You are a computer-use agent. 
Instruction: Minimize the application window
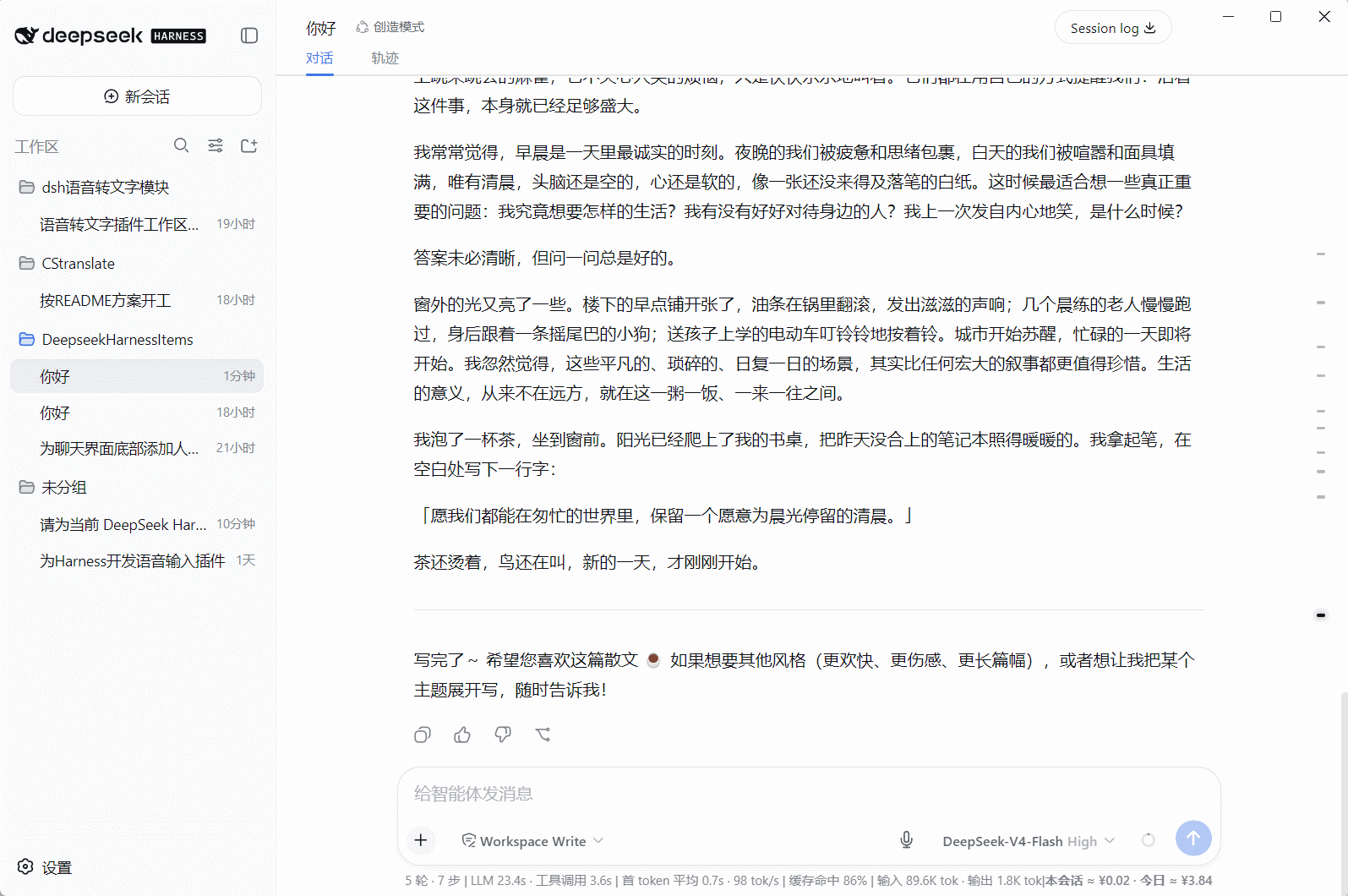[x=1228, y=16]
